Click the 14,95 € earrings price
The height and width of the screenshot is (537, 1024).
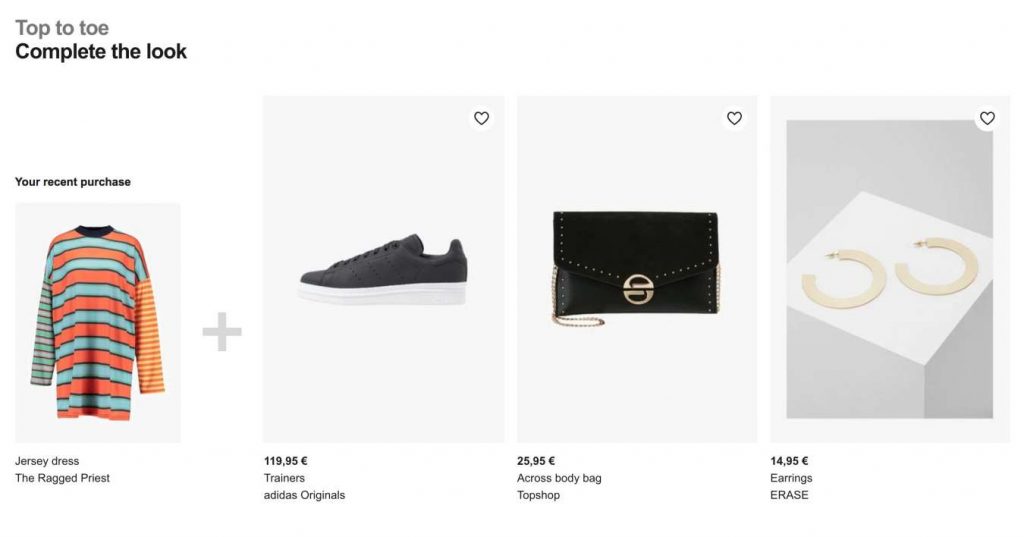pyautogui.click(x=789, y=461)
